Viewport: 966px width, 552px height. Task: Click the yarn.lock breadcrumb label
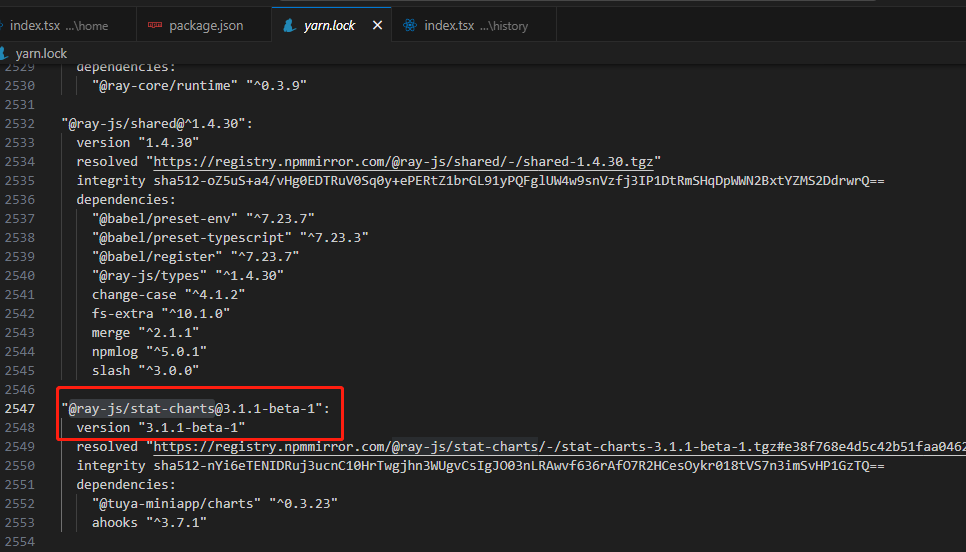click(x=41, y=53)
